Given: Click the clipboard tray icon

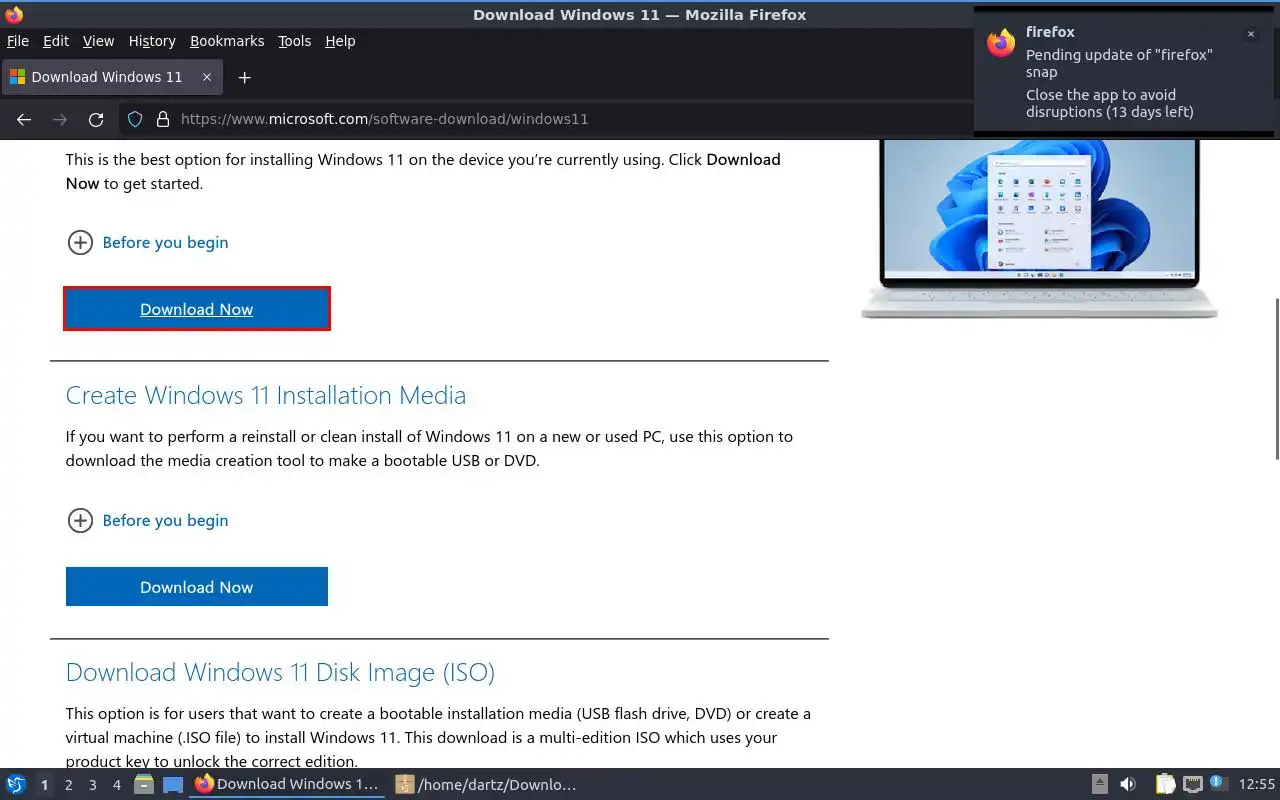Looking at the screenshot, I should point(1165,785).
